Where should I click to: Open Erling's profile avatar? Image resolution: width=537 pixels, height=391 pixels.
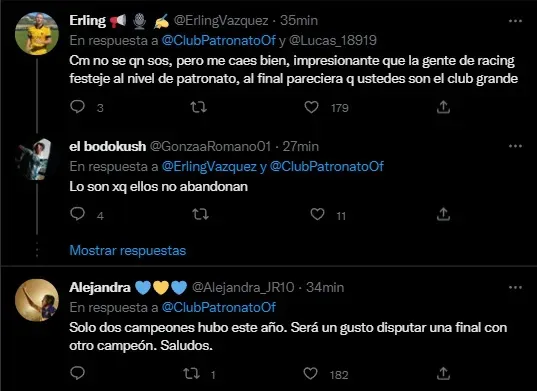click(37, 34)
